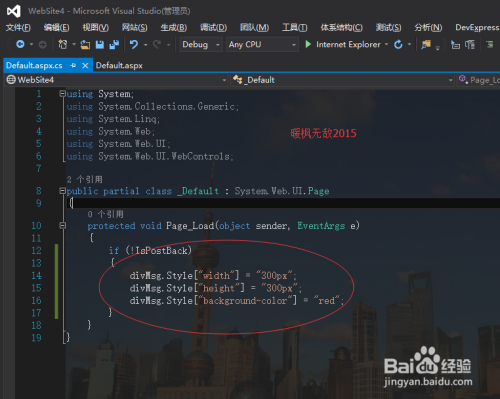Open the 工具(T) menu
Screen dimensions: 500x399
click(294, 28)
